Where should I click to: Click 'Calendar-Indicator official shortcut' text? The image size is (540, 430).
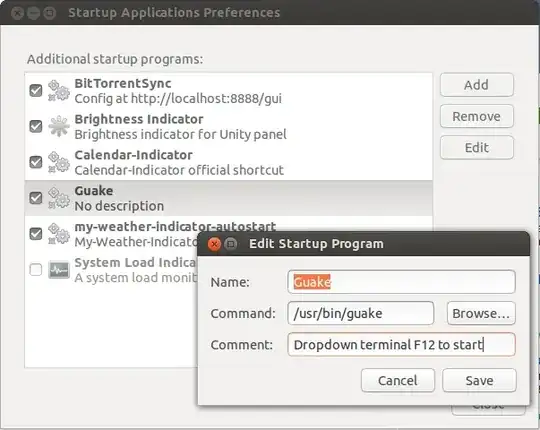click(x=179, y=170)
